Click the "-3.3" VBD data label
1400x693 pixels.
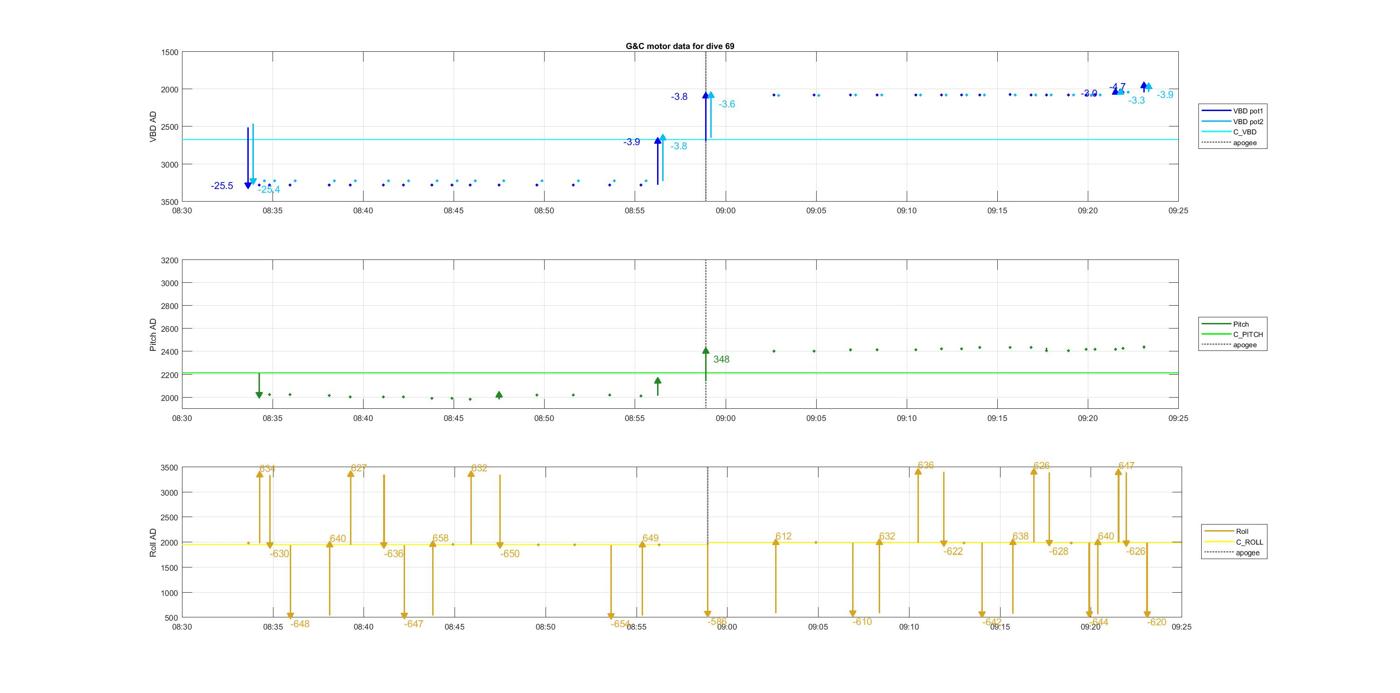[x=1137, y=100]
